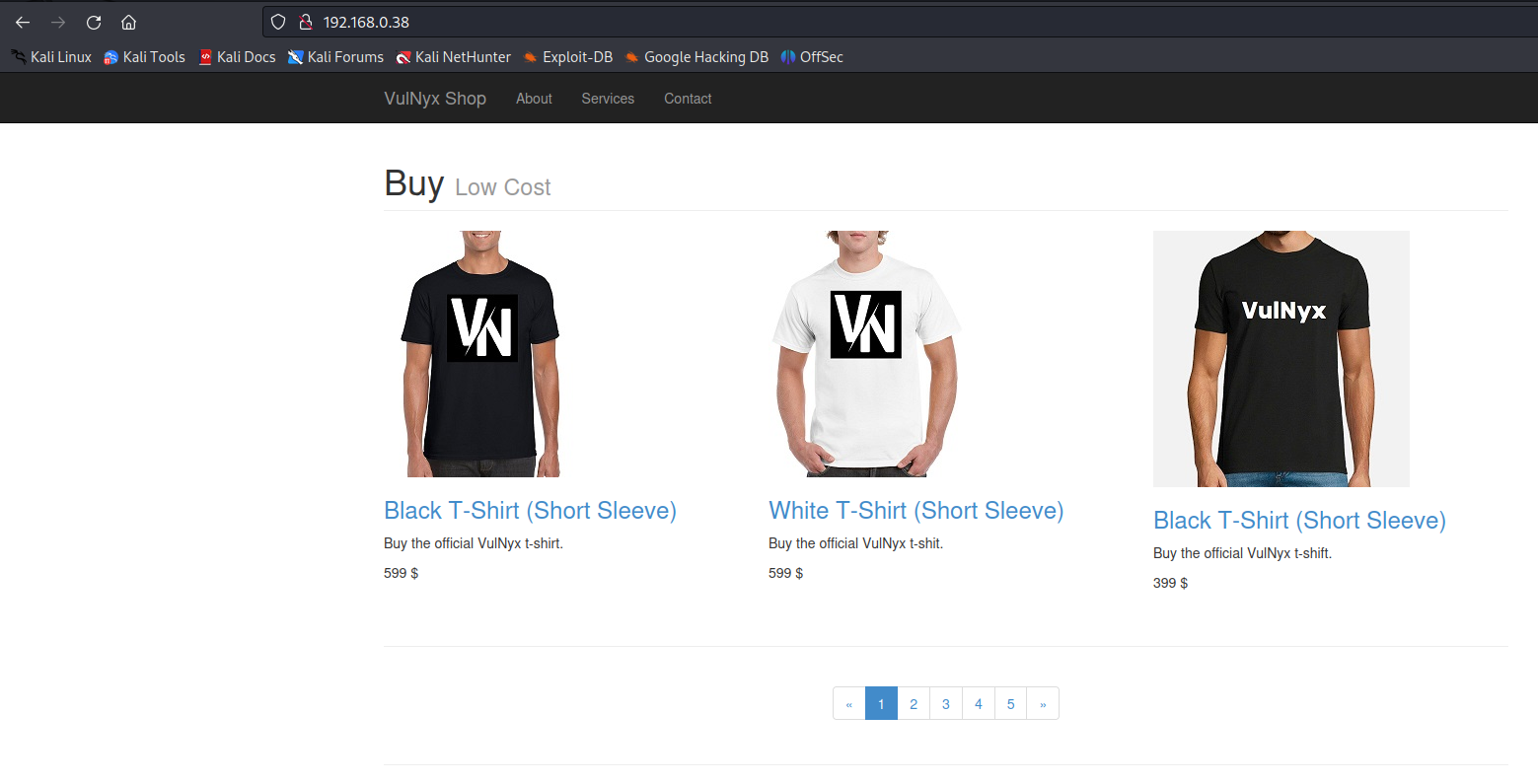Viewport: 1538px width, 784px height.
Task: Open Google Hacking DB bookmark
Action: [696, 57]
